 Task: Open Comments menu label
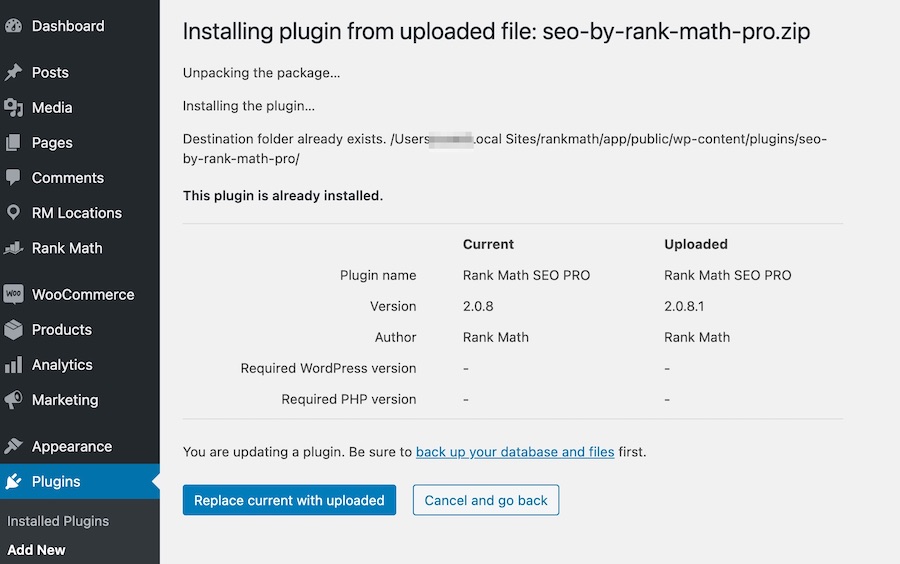[x=68, y=178]
